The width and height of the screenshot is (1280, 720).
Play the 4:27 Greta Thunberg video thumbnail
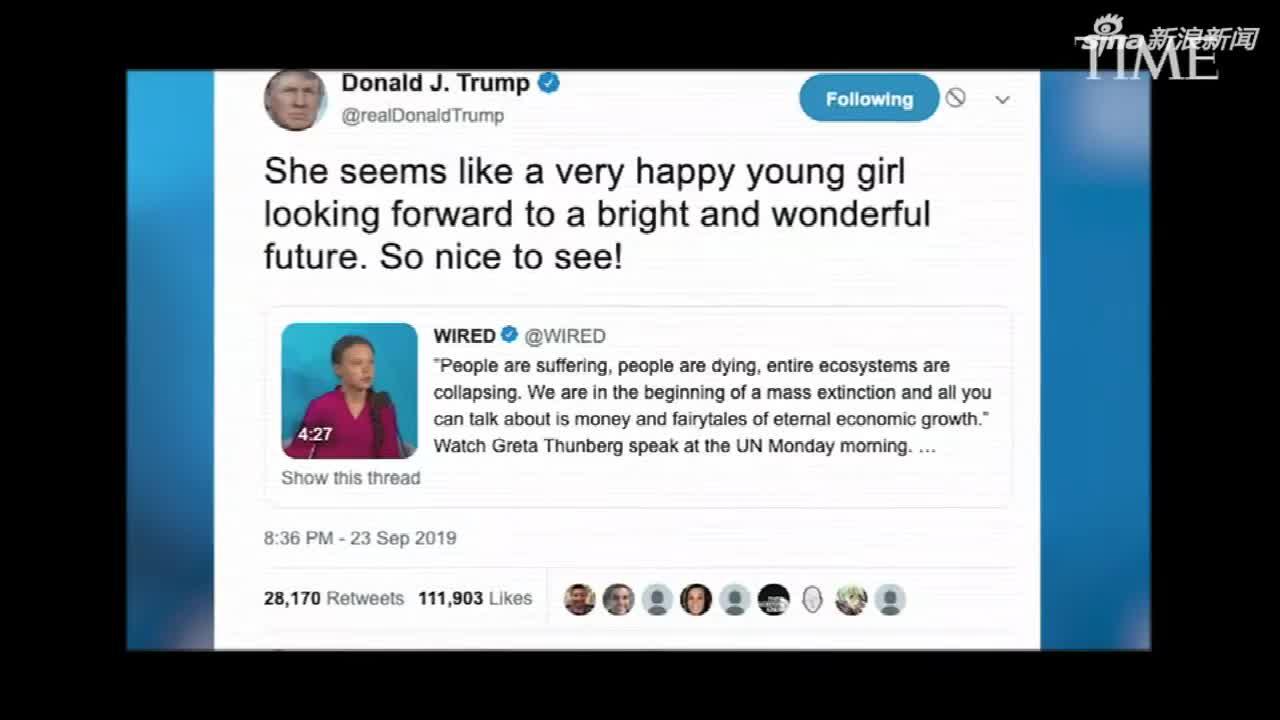click(x=349, y=390)
